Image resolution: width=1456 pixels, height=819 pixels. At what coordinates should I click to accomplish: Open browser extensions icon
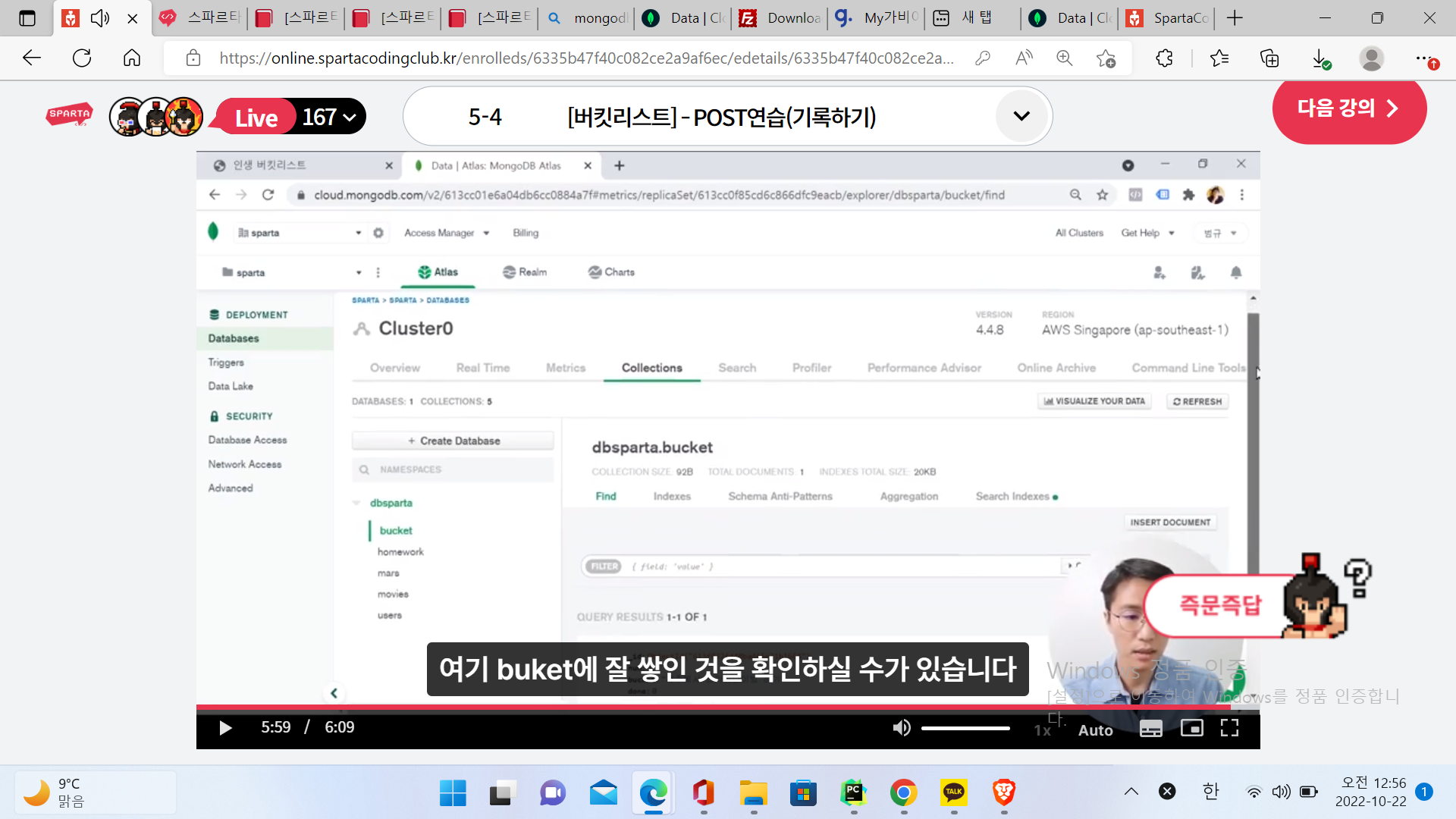[x=1165, y=58]
